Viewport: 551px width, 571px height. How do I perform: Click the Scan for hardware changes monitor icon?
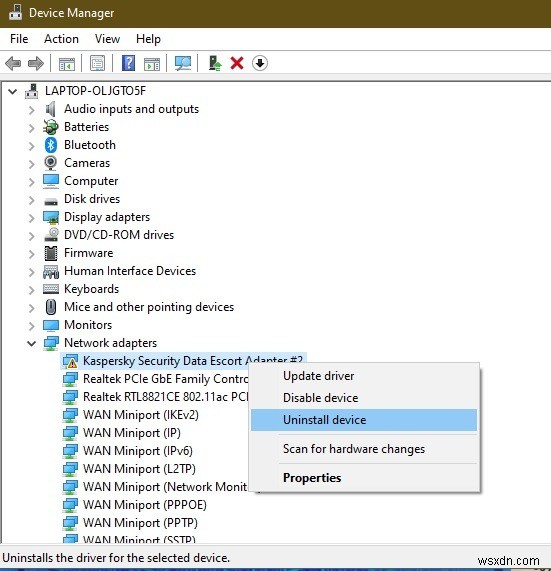[x=183, y=63]
